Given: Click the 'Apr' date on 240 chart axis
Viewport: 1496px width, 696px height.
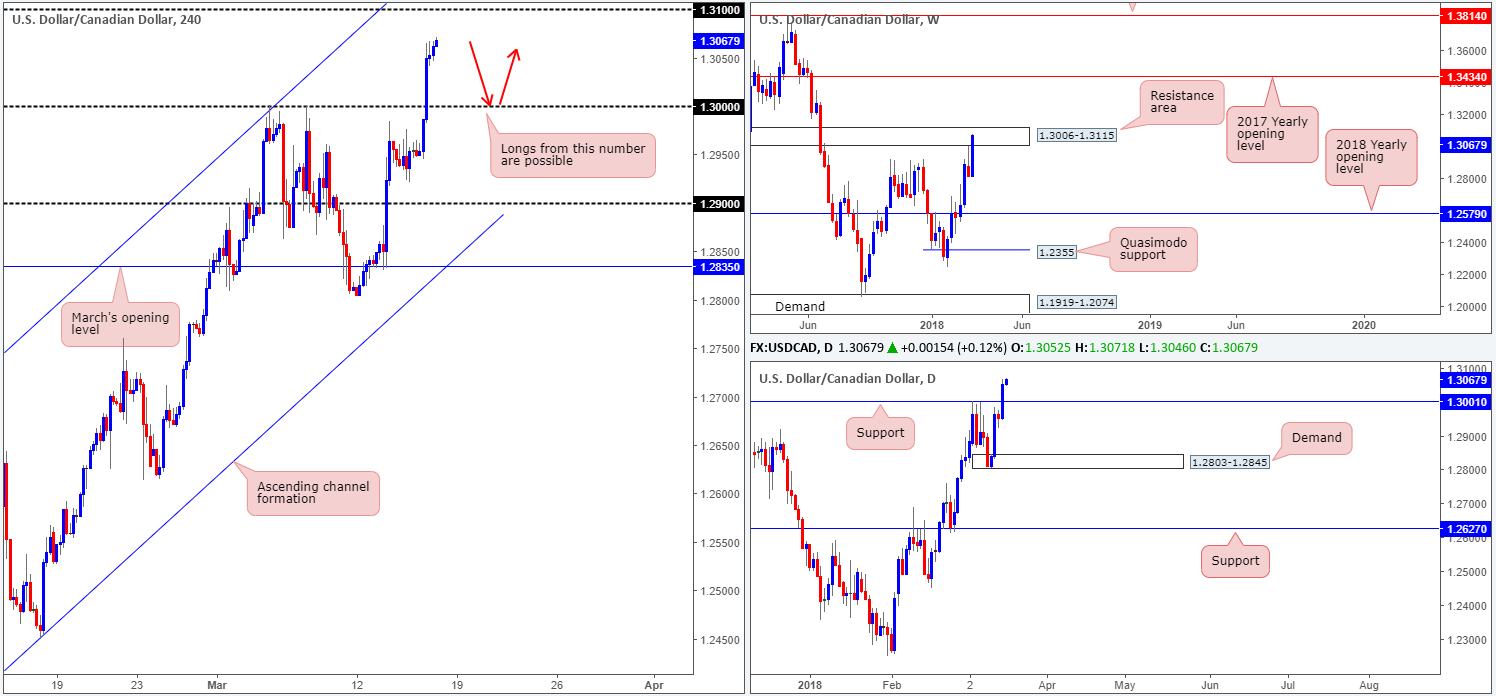Looking at the screenshot, I should point(653,685).
